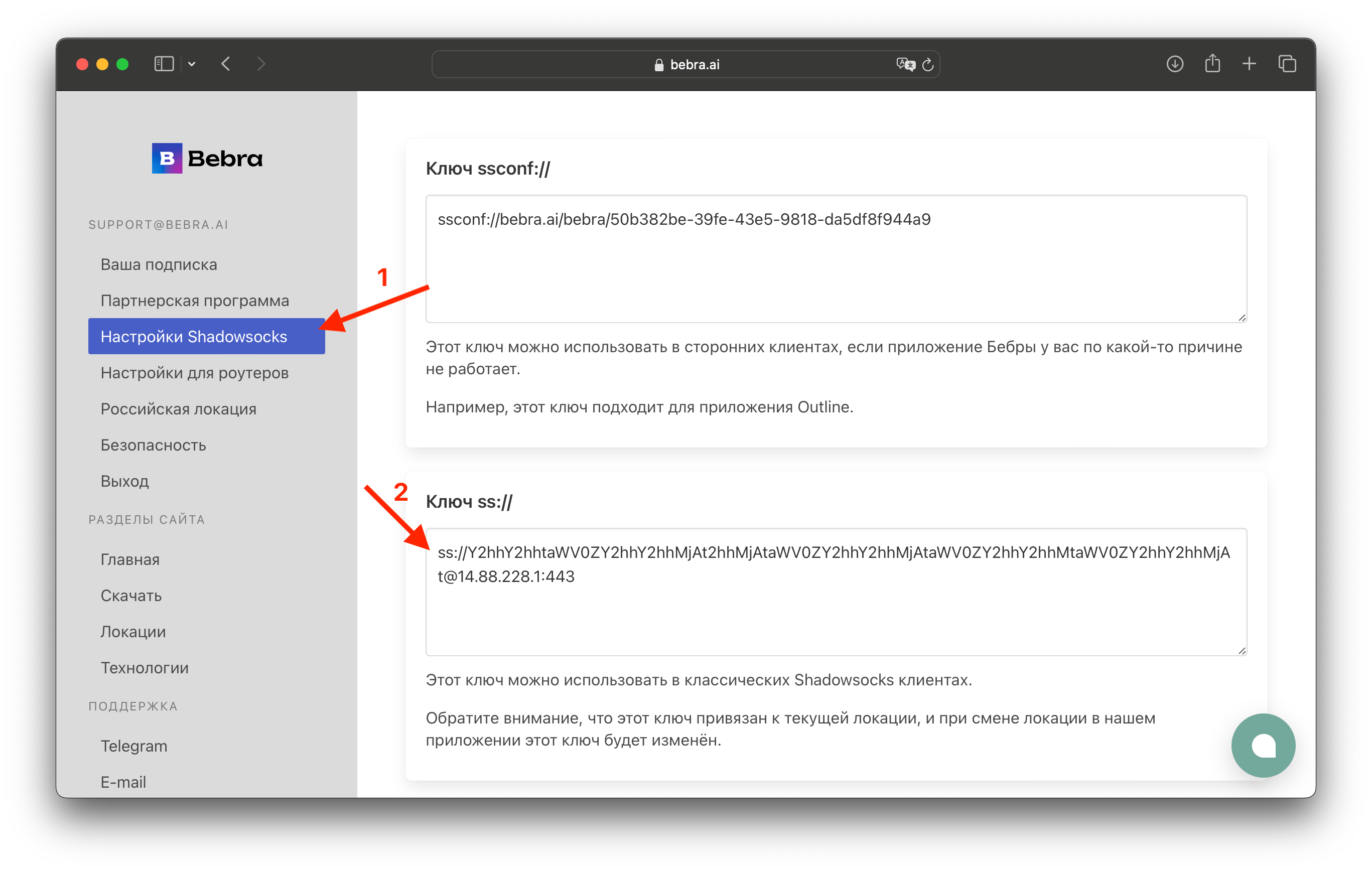The width and height of the screenshot is (1372, 872).
Task: Grab the ssconf textarea resize handle
Action: [x=1242, y=317]
